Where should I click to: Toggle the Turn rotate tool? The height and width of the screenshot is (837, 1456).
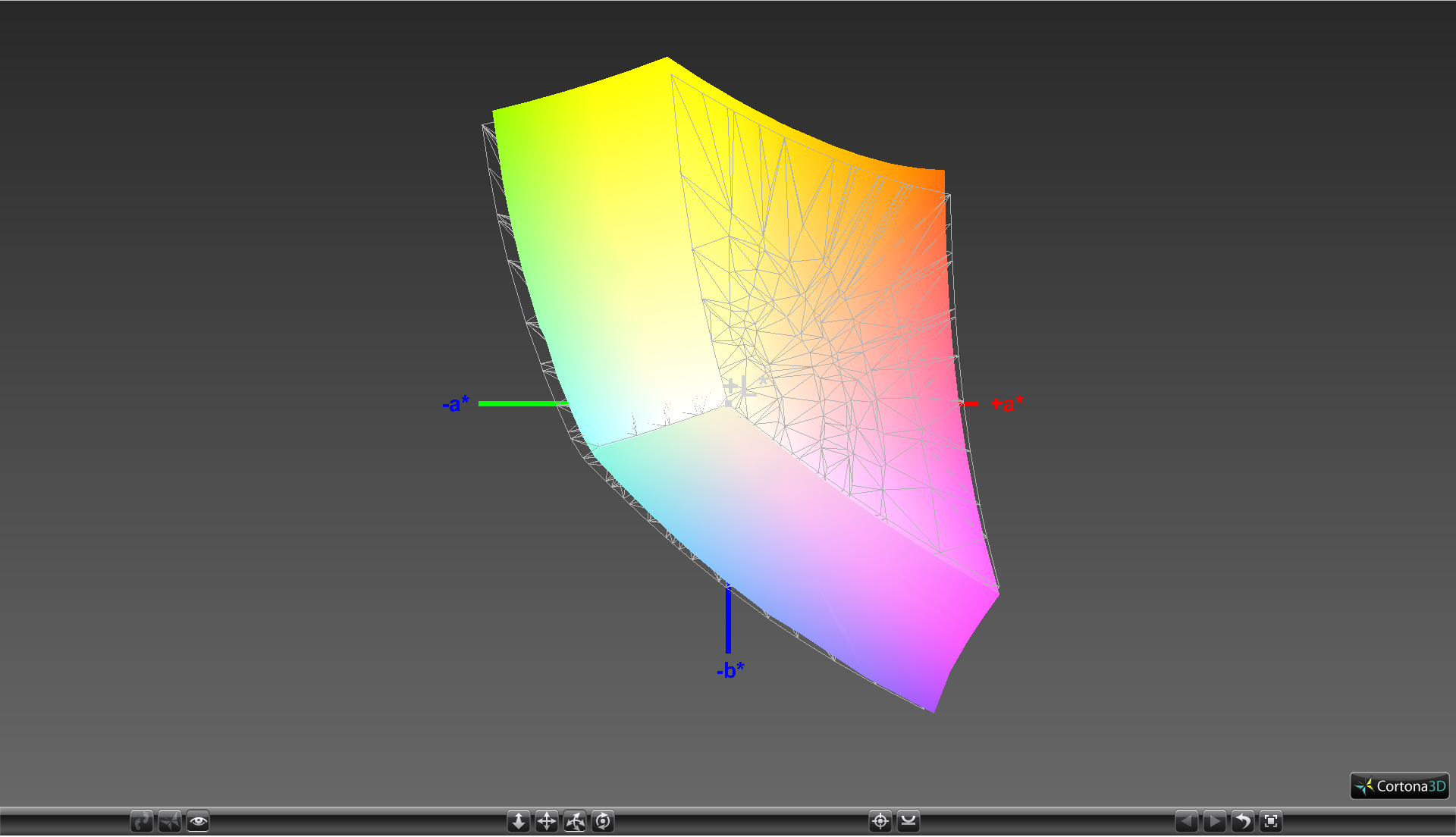coord(575,821)
